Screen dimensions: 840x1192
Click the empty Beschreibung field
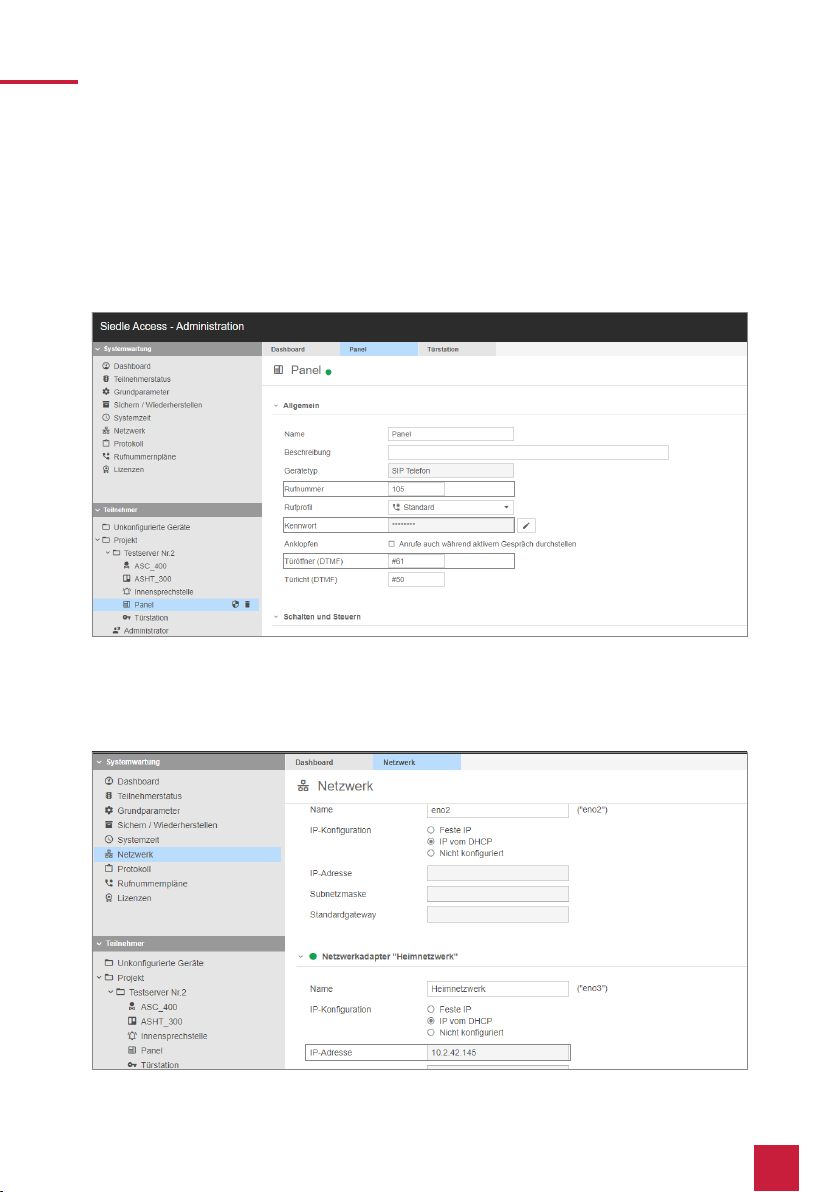coord(528,452)
